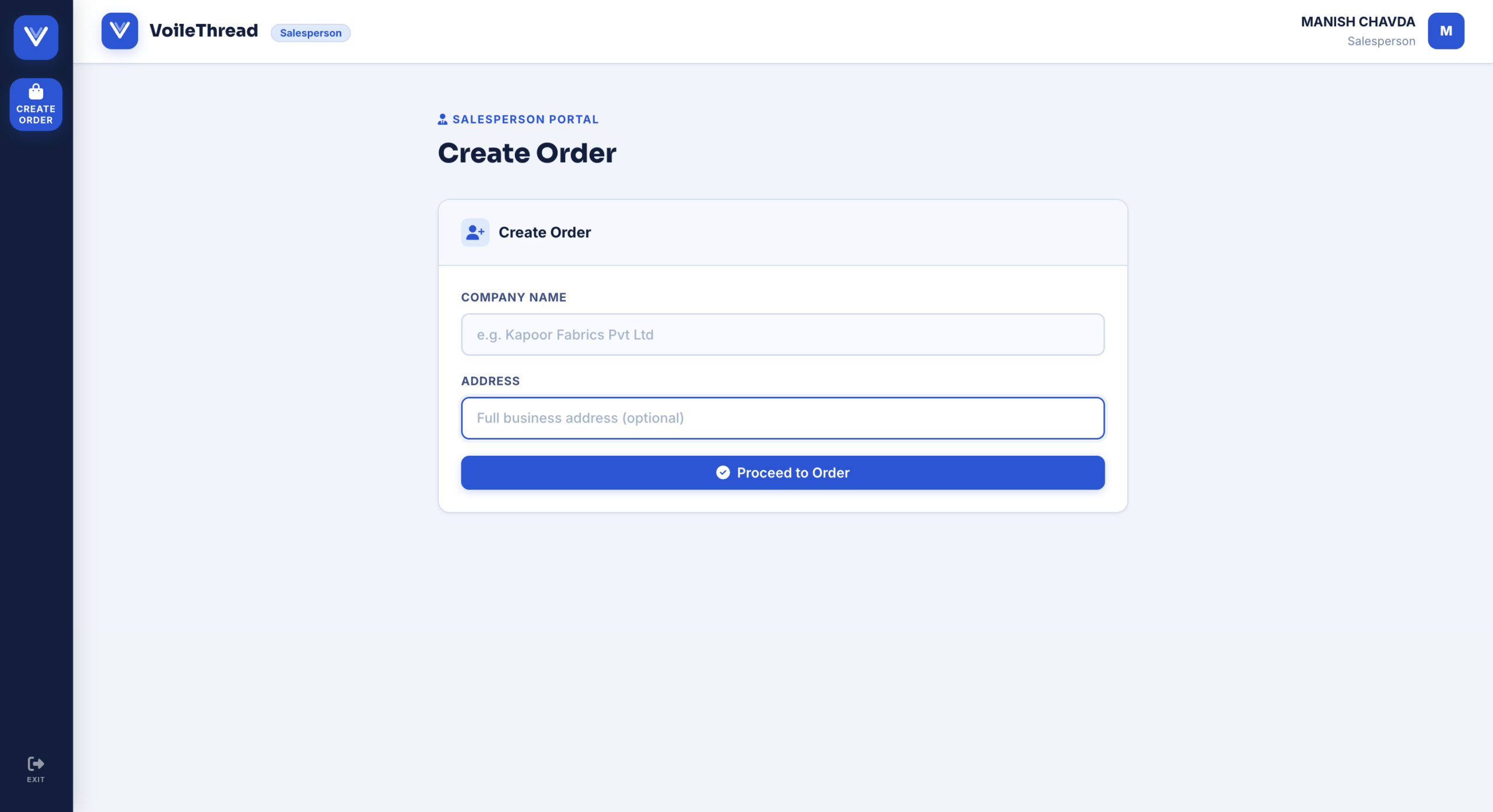Focus the Company Name input field
The width and height of the screenshot is (1493, 812).
click(x=782, y=335)
